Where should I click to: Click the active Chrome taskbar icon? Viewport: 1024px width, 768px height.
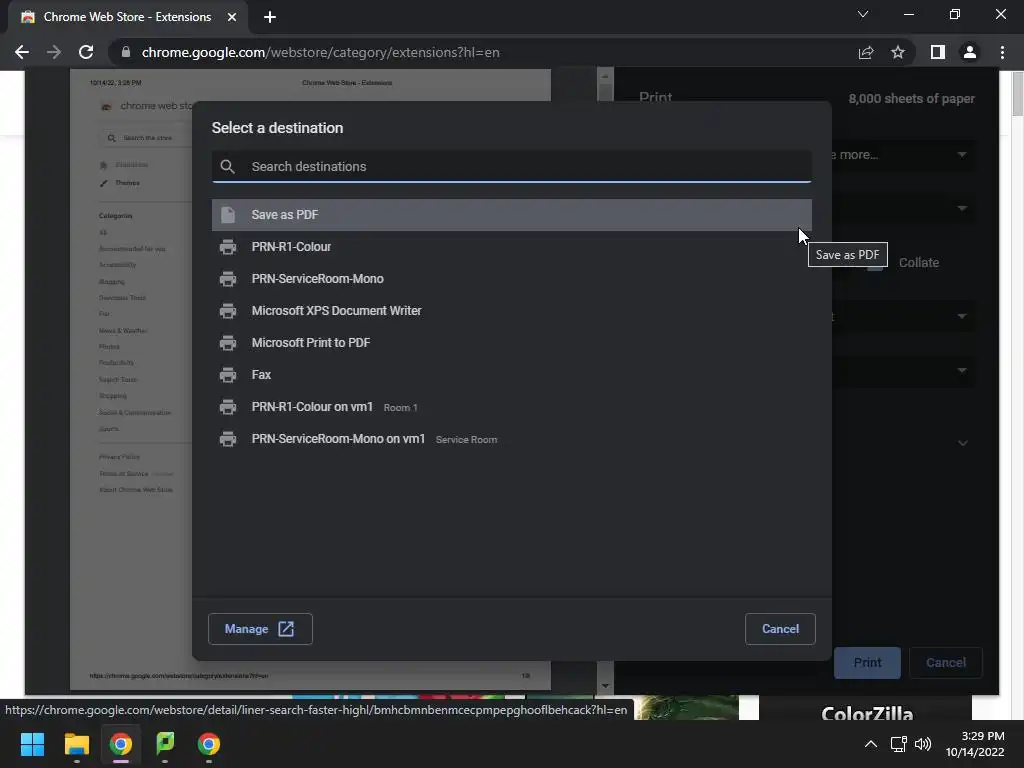pyautogui.click(x=121, y=744)
